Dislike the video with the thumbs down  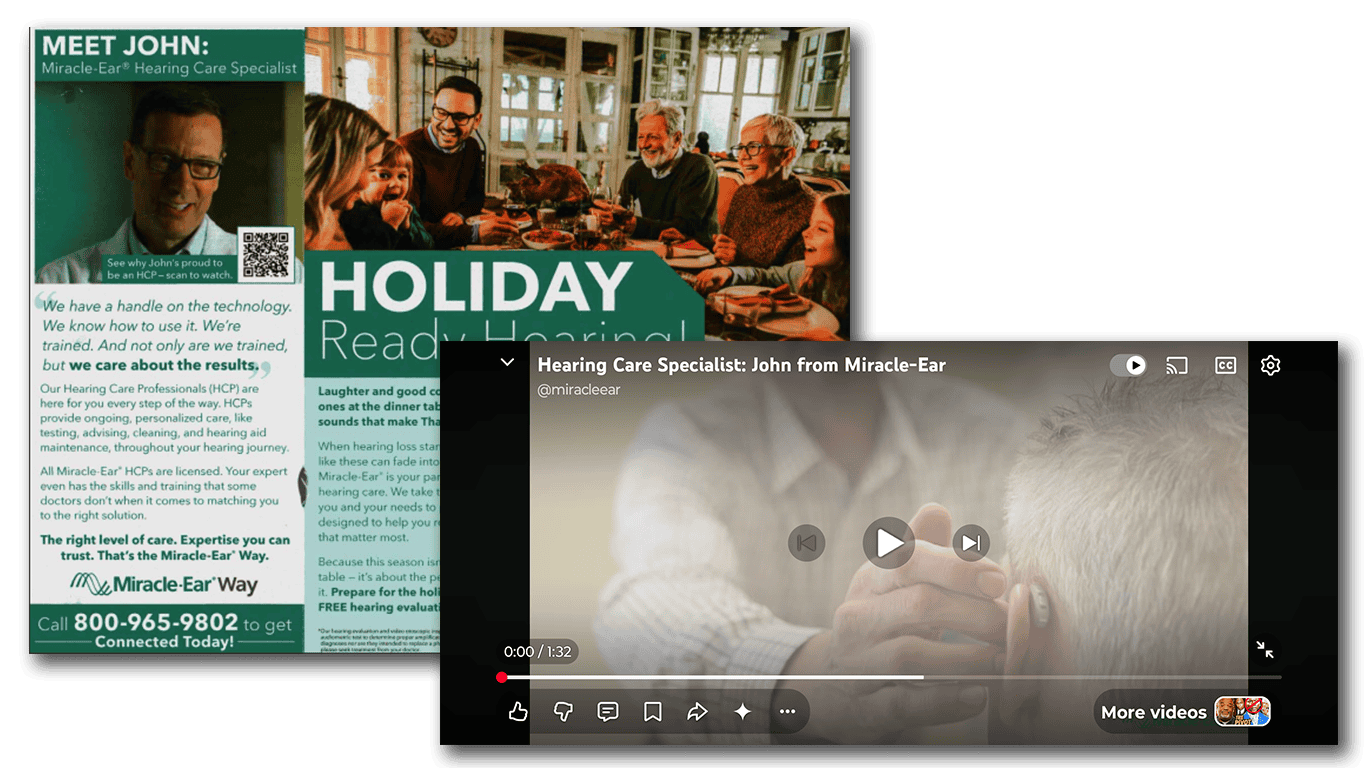coord(563,712)
